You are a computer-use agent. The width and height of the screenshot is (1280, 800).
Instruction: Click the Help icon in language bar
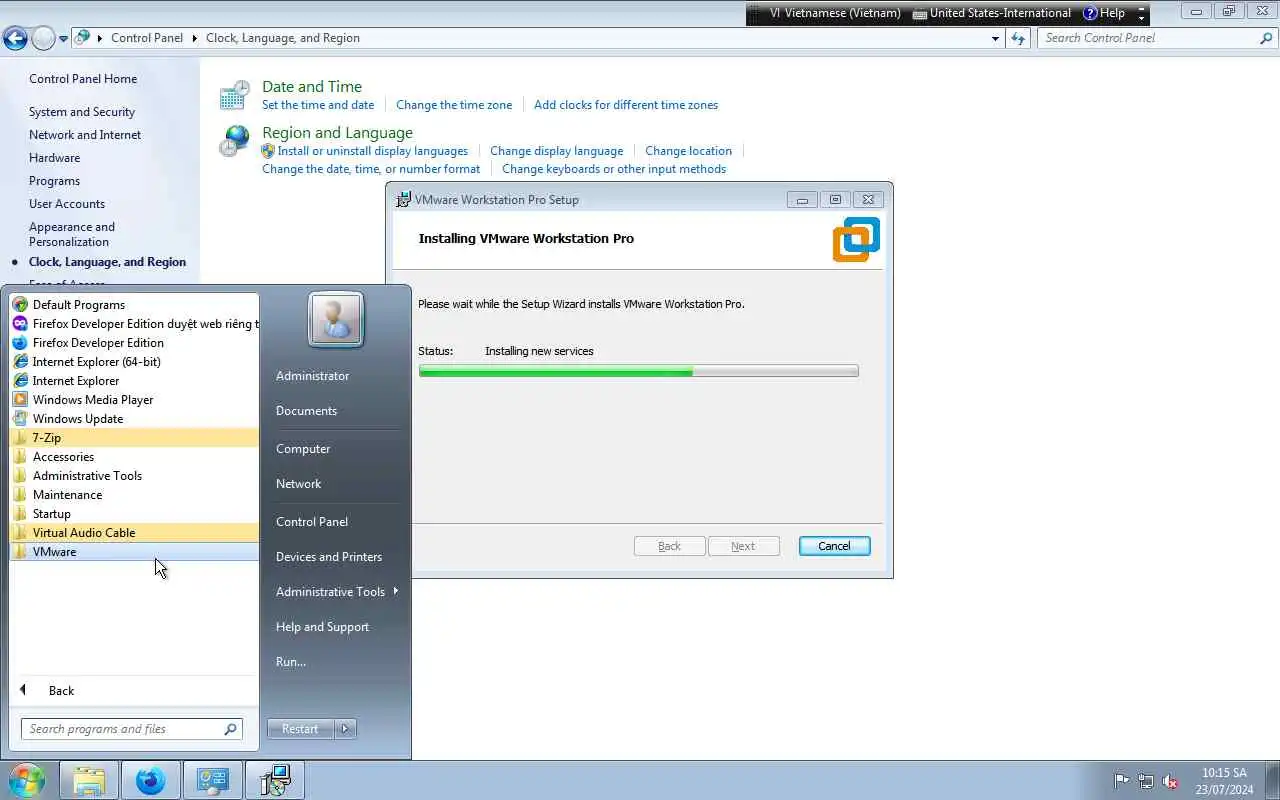point(1090,13)
